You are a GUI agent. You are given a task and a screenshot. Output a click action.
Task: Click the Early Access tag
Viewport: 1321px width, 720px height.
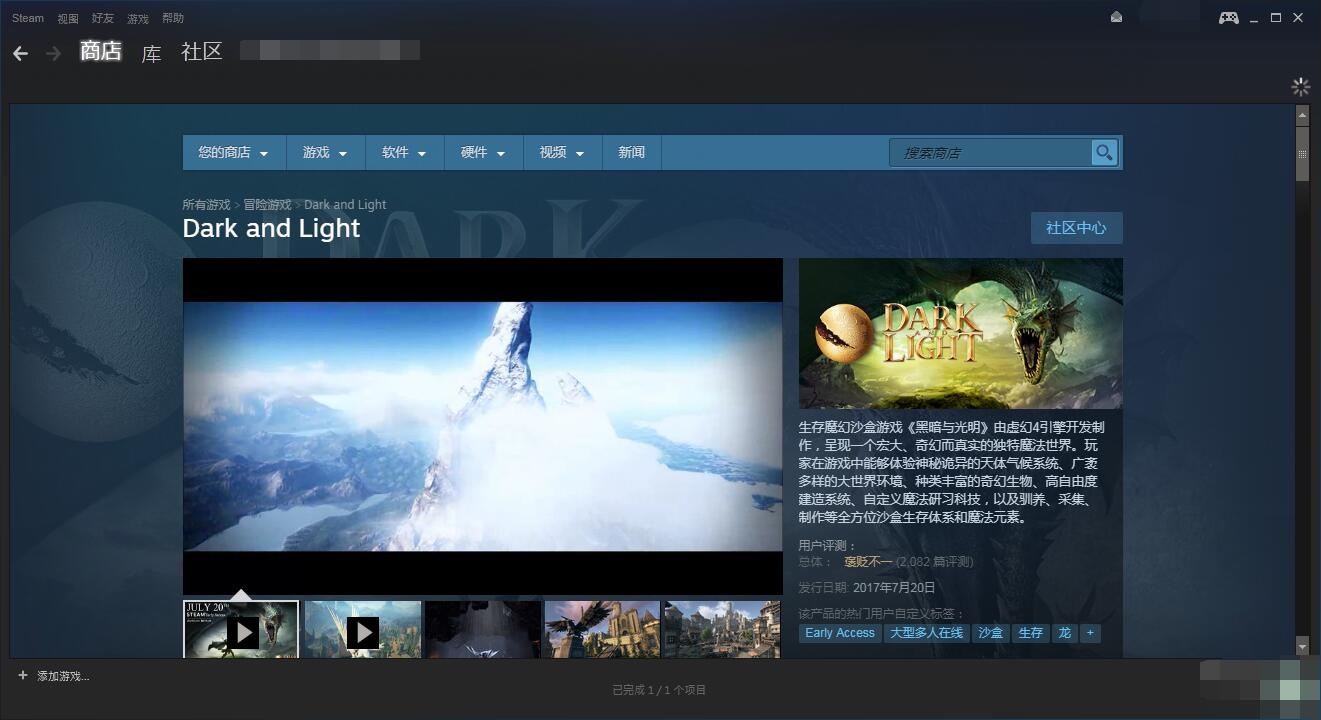[839, 633]
